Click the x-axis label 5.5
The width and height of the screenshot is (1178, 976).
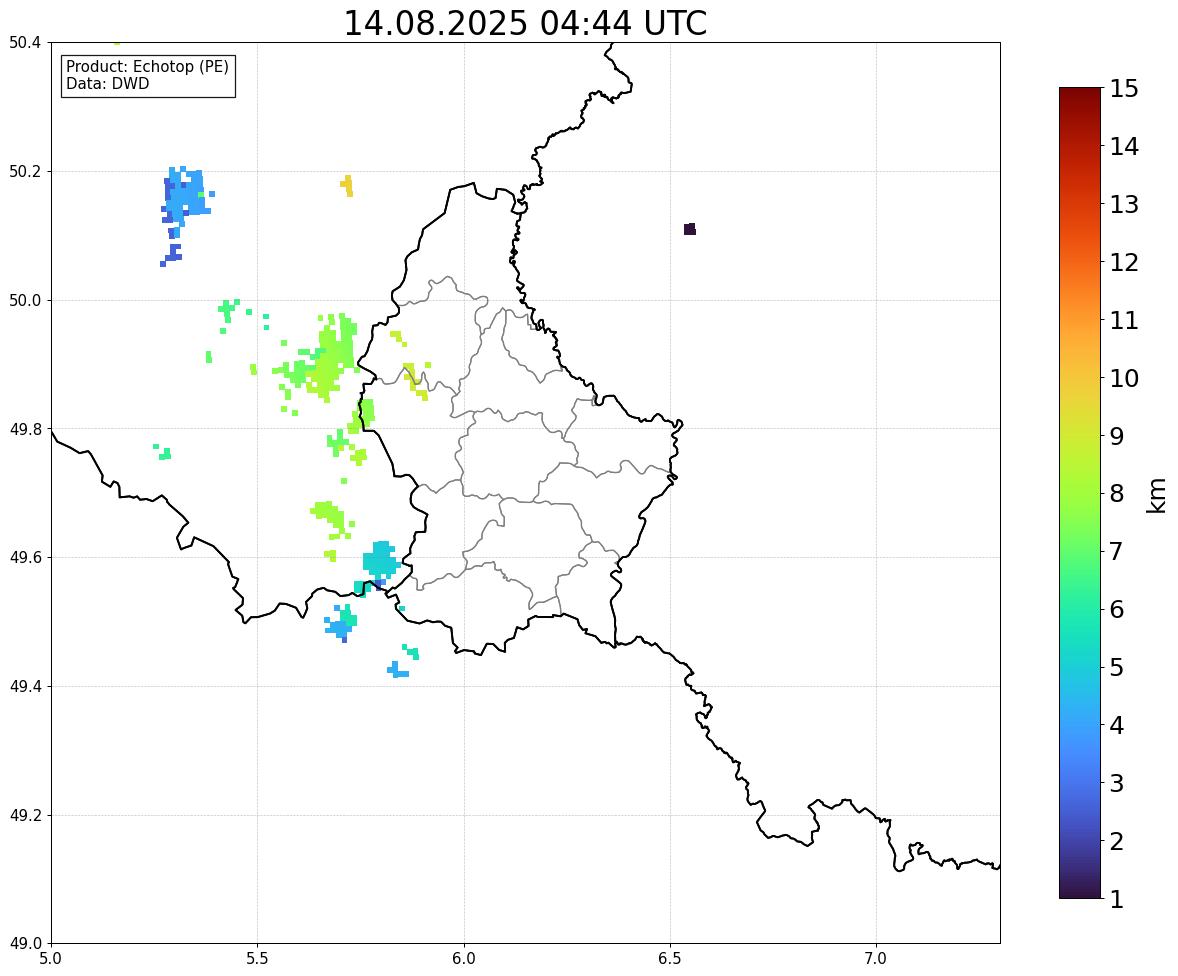pyautogui.click(x=258, y=959)
